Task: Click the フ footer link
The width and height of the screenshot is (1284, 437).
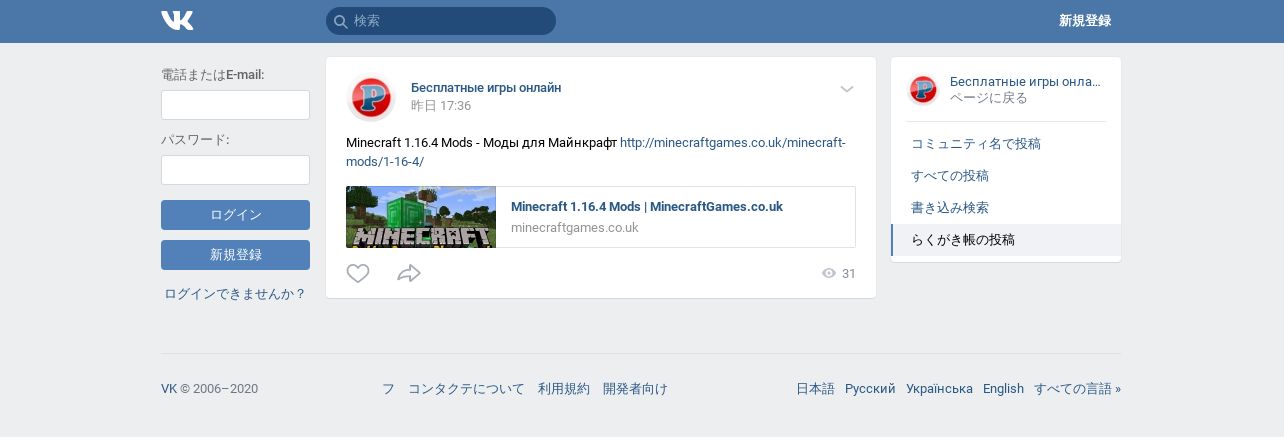Action: pos(388,389)
